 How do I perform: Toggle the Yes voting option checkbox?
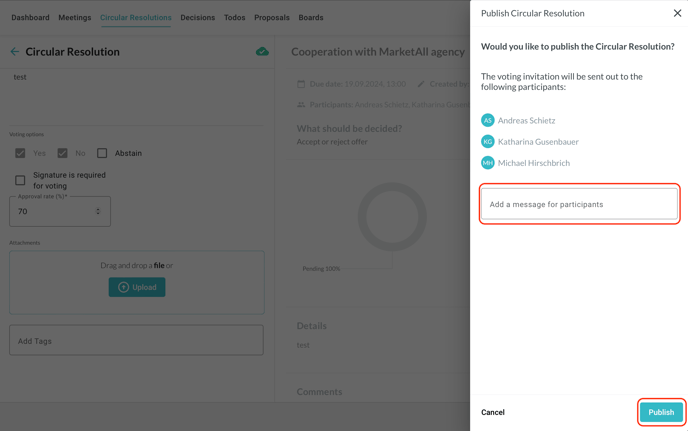[x=20, y=153]
